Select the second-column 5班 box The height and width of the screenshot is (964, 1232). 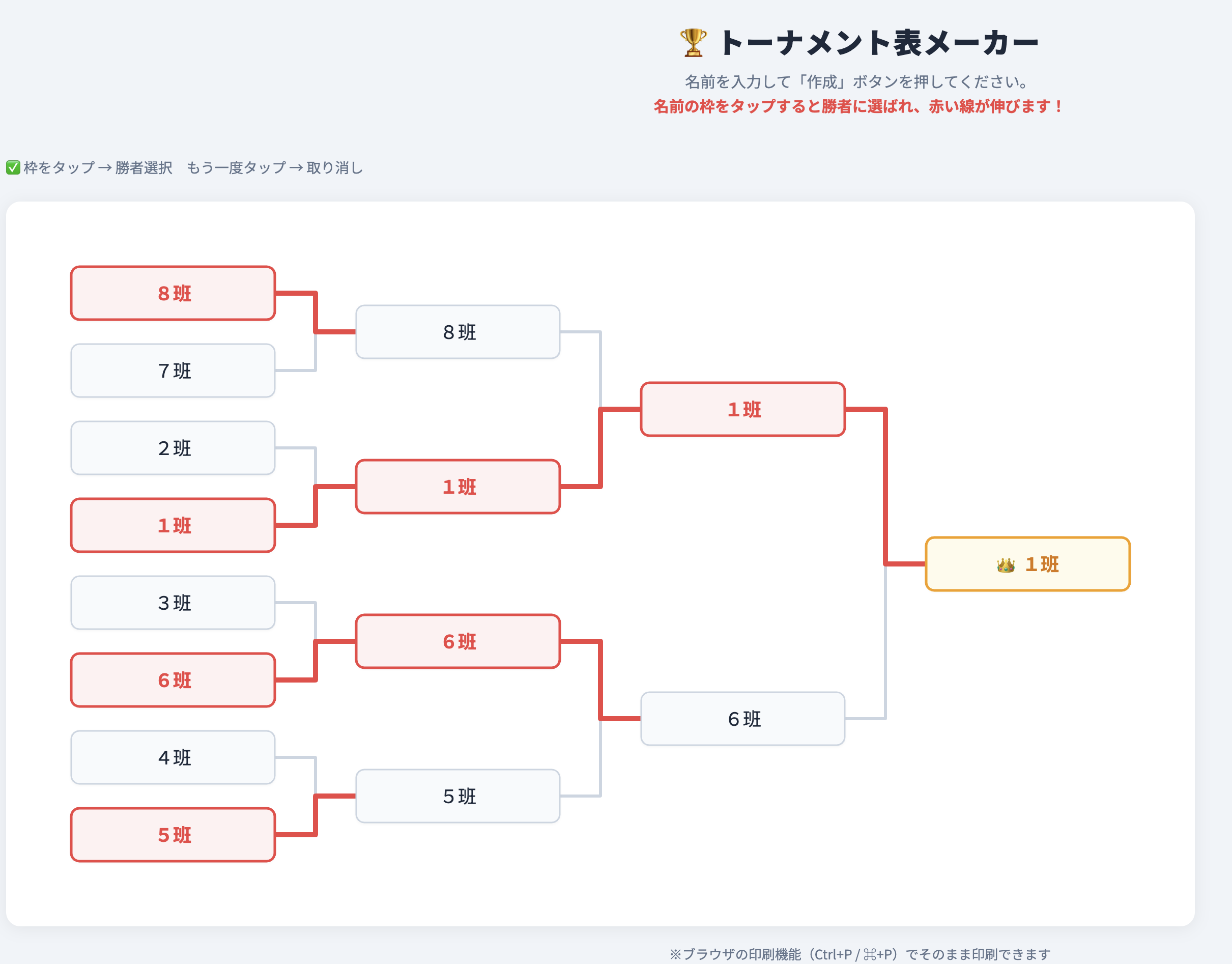pos(457,796)
